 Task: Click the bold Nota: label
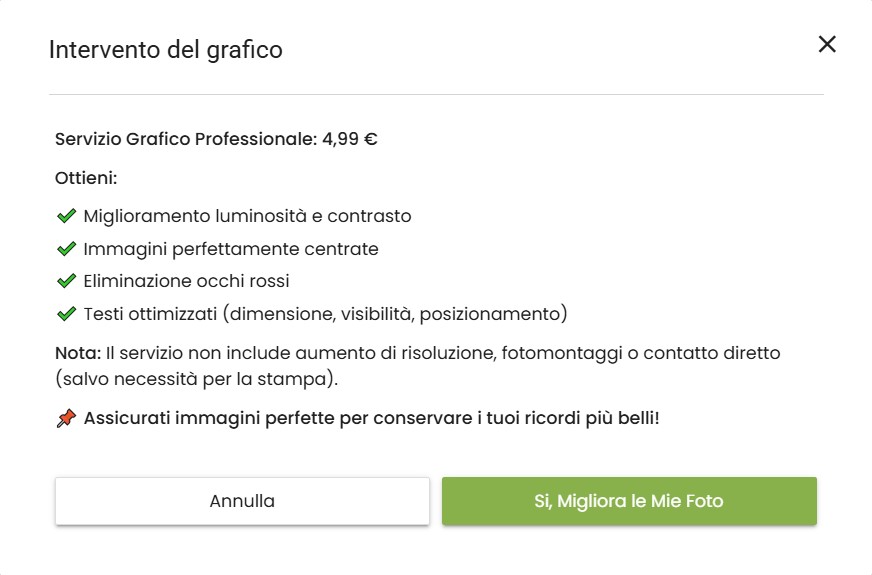tap(78, 353)
